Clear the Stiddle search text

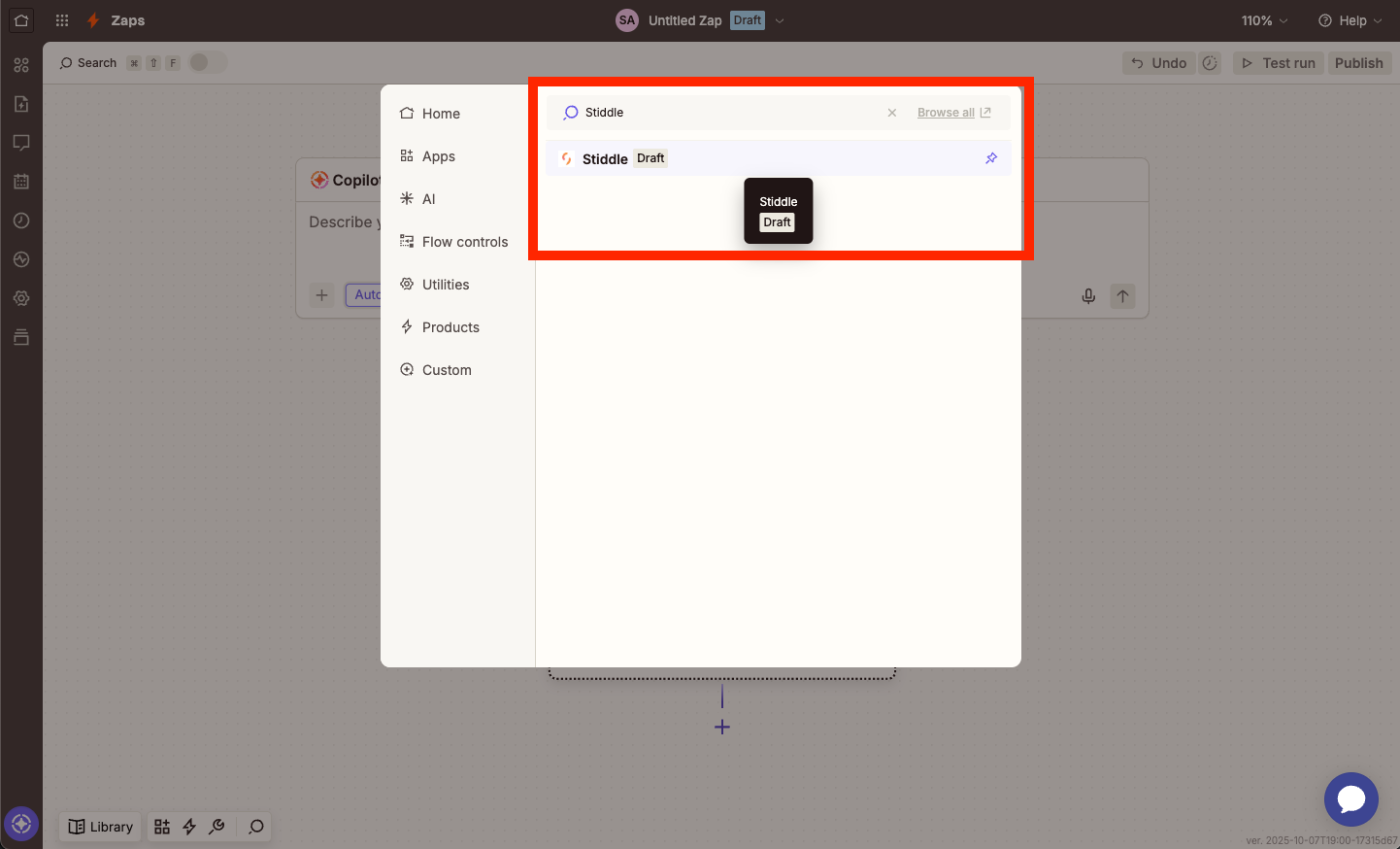(x=891, y=113)
